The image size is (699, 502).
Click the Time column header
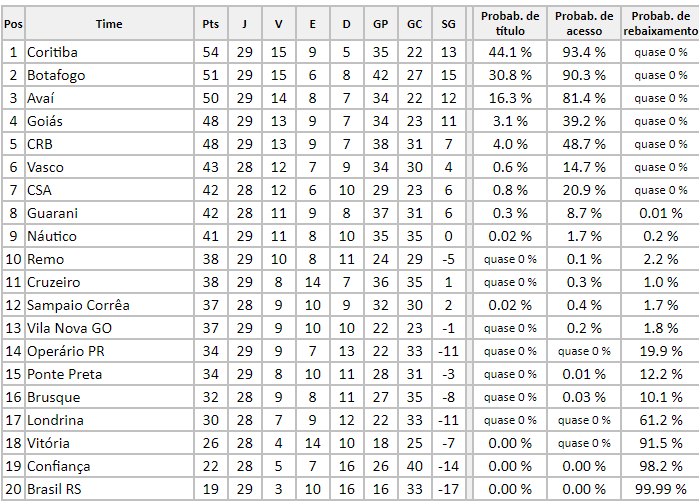click(x=110, y=23)
